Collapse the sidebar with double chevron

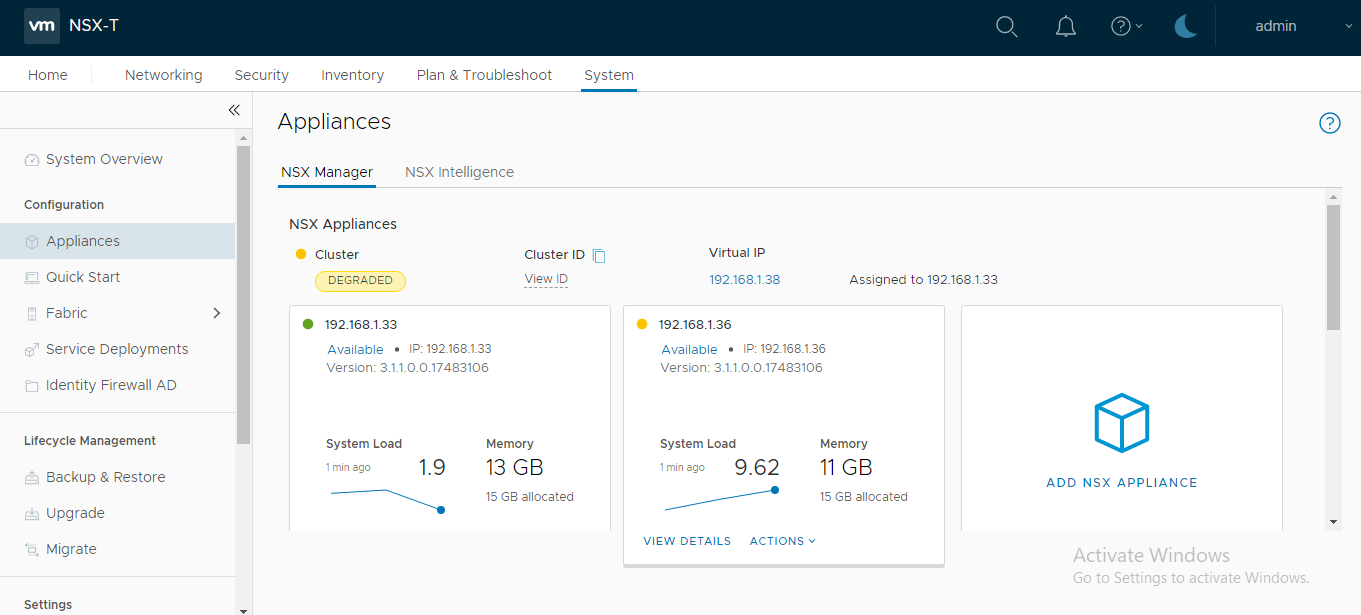point(234,110)
